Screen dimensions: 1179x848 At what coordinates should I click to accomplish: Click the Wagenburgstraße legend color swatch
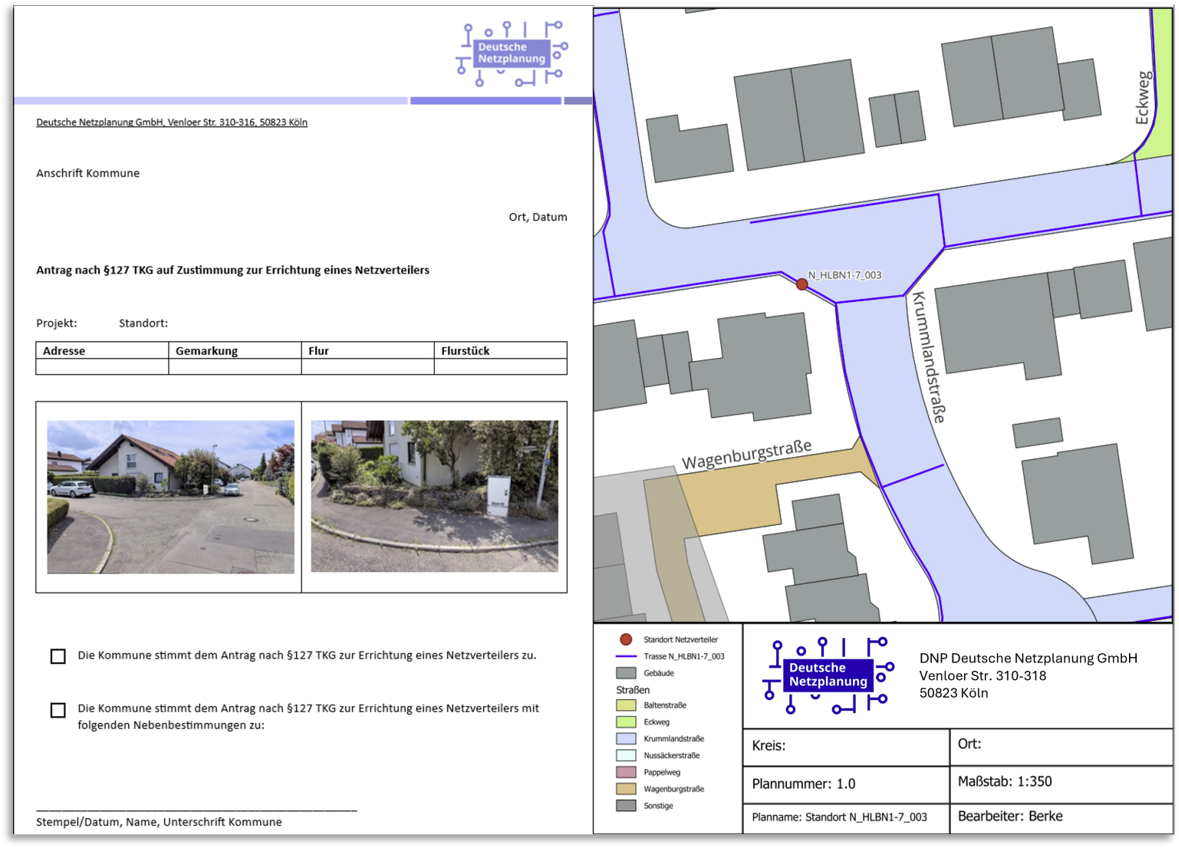(x=626, y=789)
